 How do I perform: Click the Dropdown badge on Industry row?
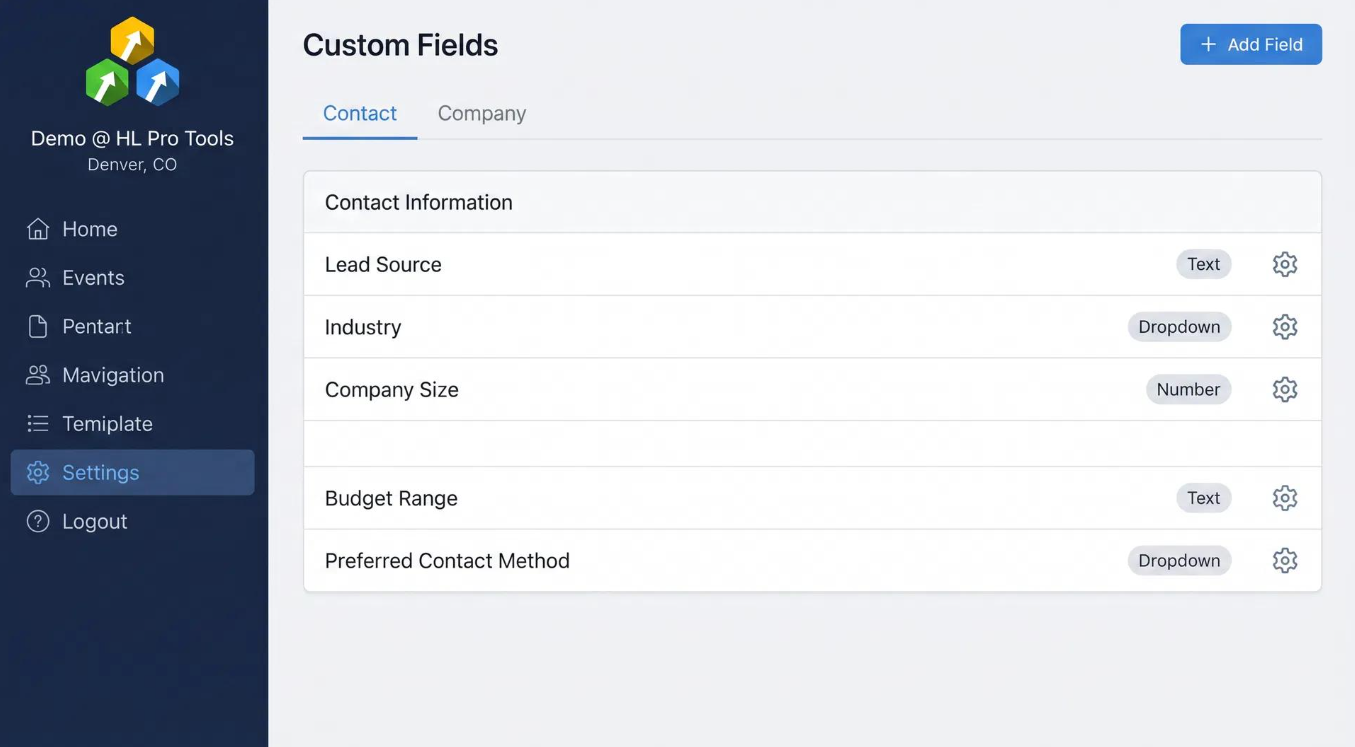pos(1179,327)
